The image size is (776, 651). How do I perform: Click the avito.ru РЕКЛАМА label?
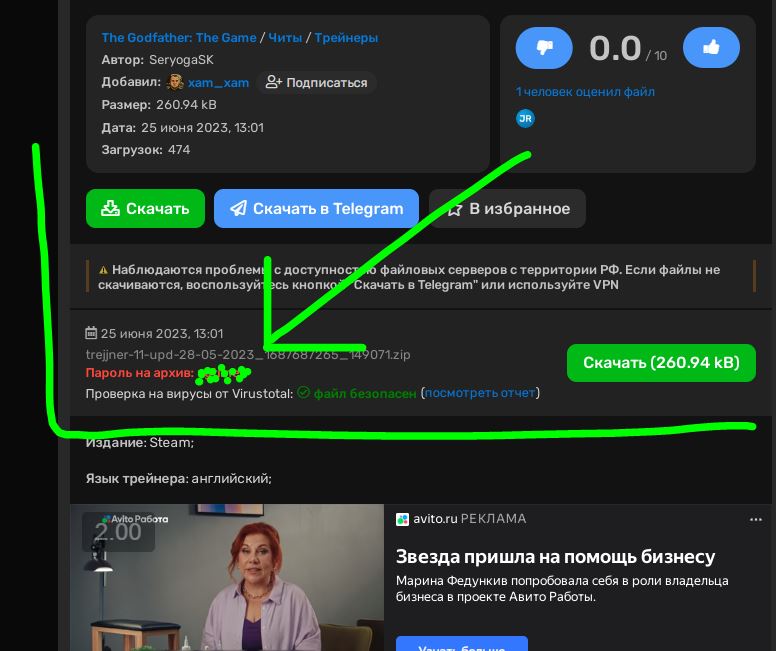470,519
